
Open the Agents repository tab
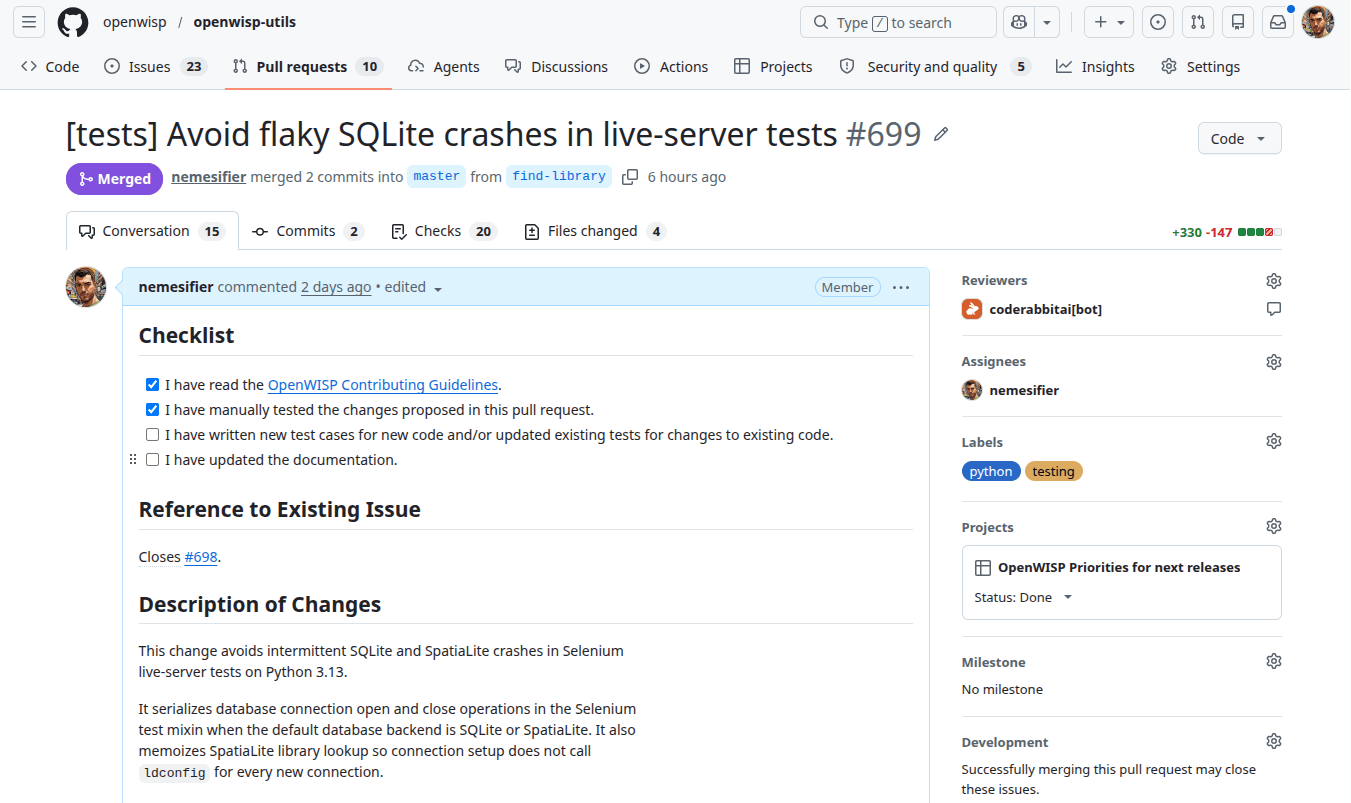click(444, 67)
